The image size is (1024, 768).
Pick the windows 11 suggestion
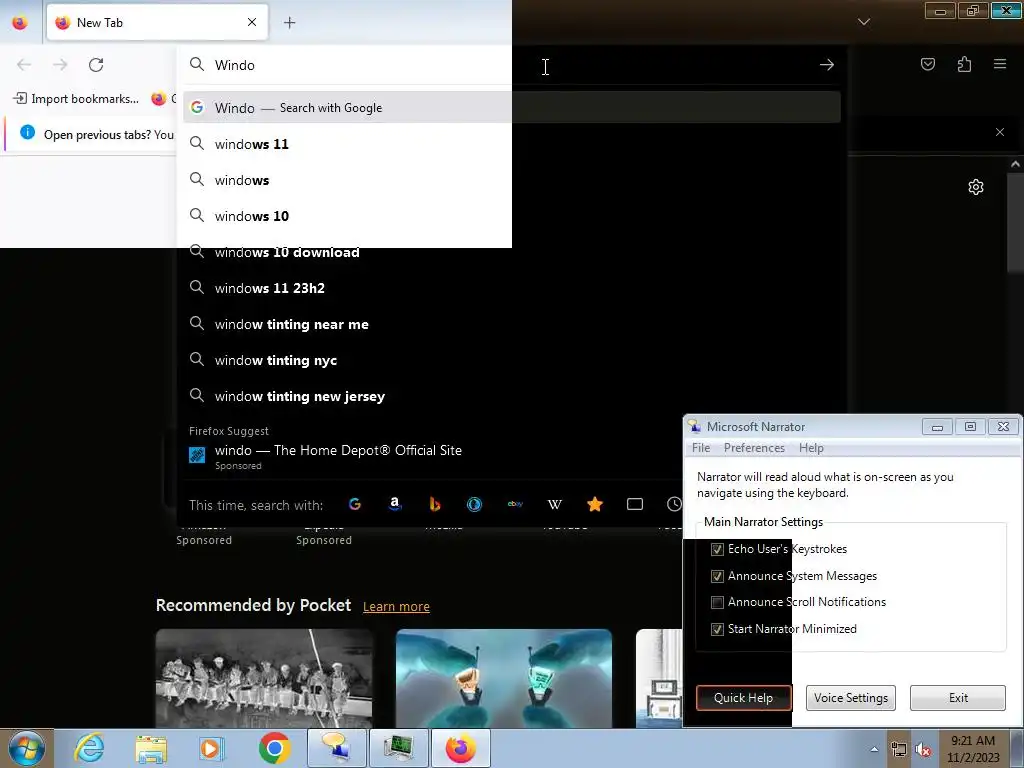pos(512,144)
